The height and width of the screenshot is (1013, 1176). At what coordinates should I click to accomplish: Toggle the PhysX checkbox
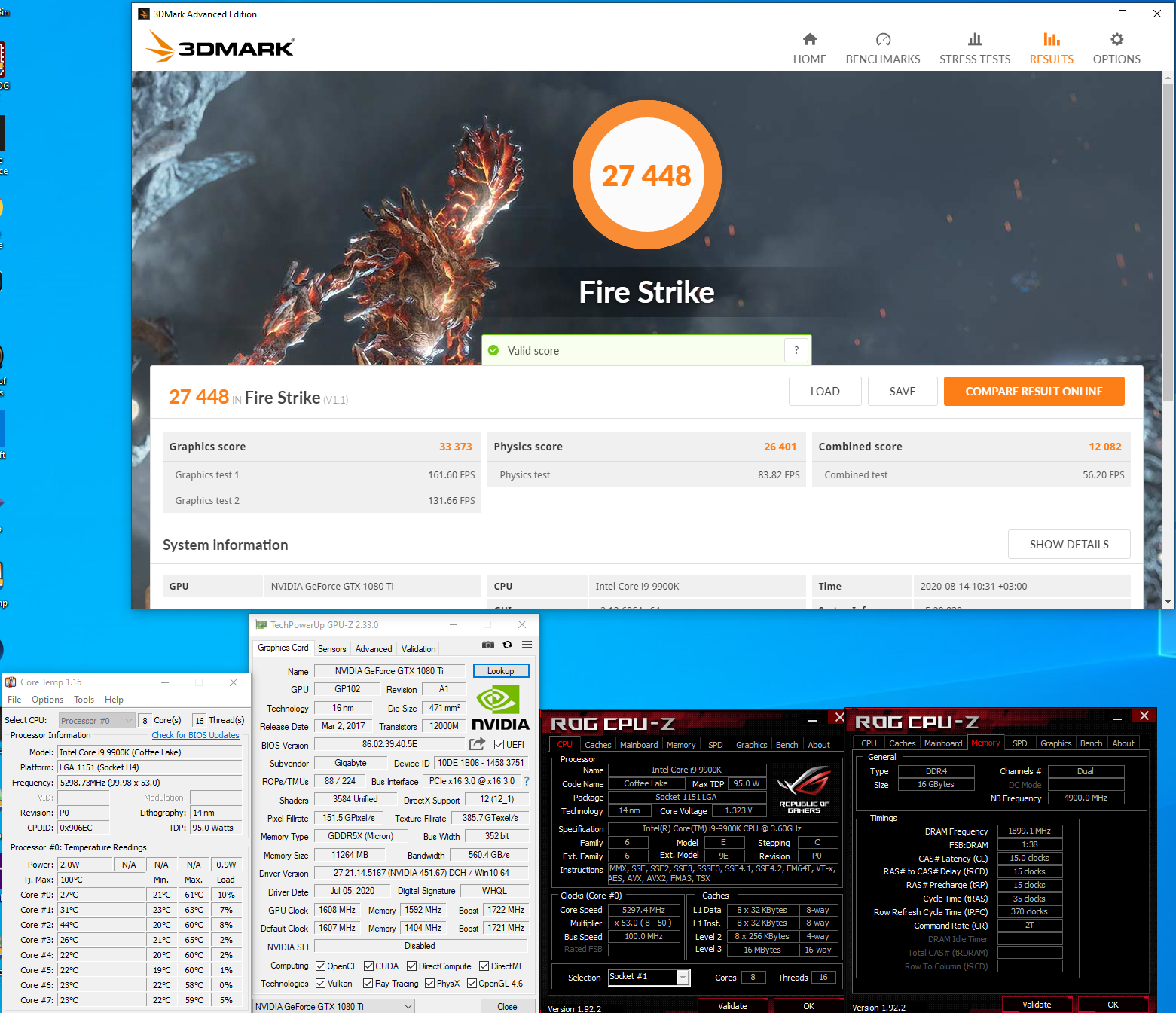click(x=430, y=984)
